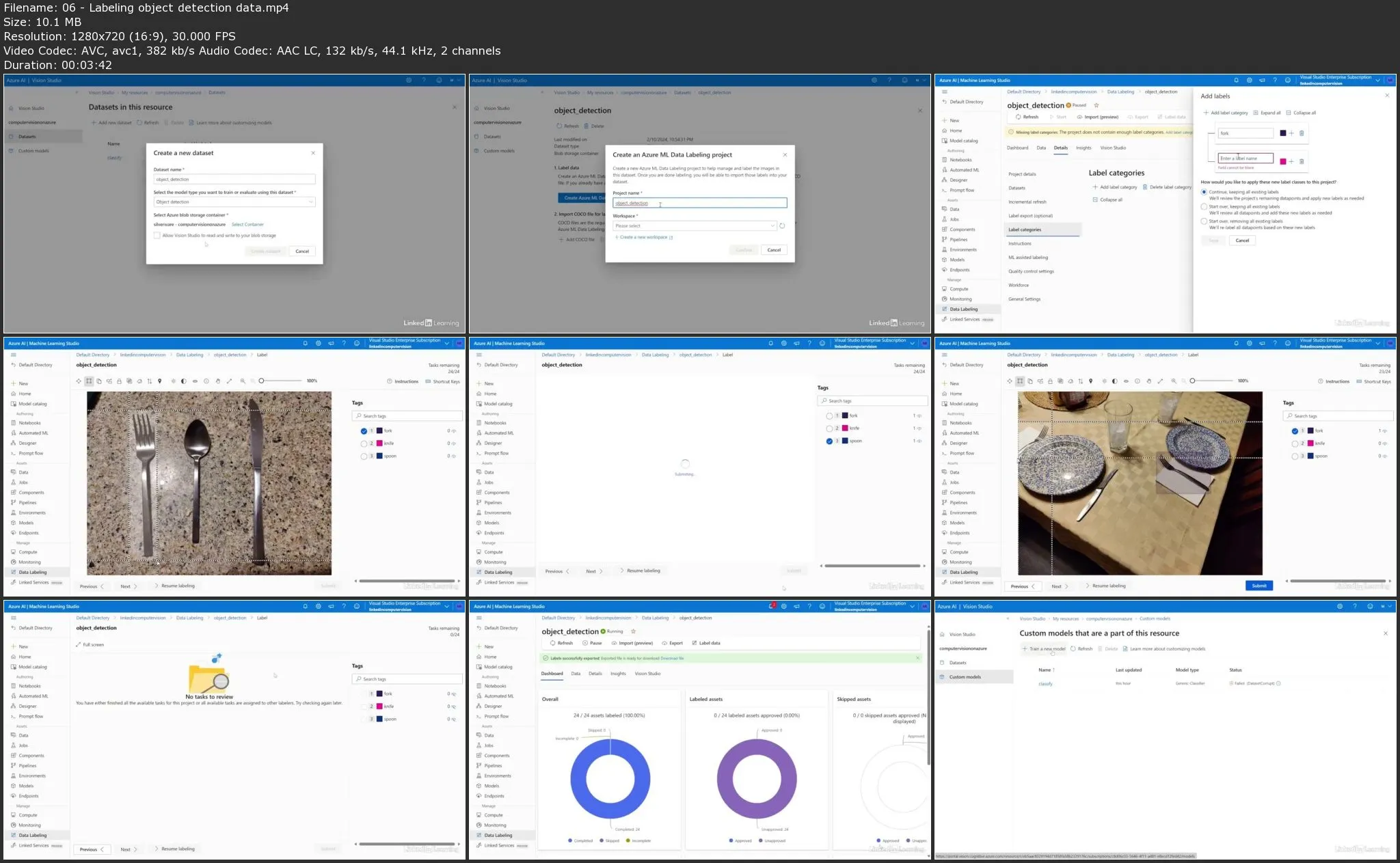
Task: Select the move region tool in fork-spoon-knife frame
Action: click(x=79, y=381)
